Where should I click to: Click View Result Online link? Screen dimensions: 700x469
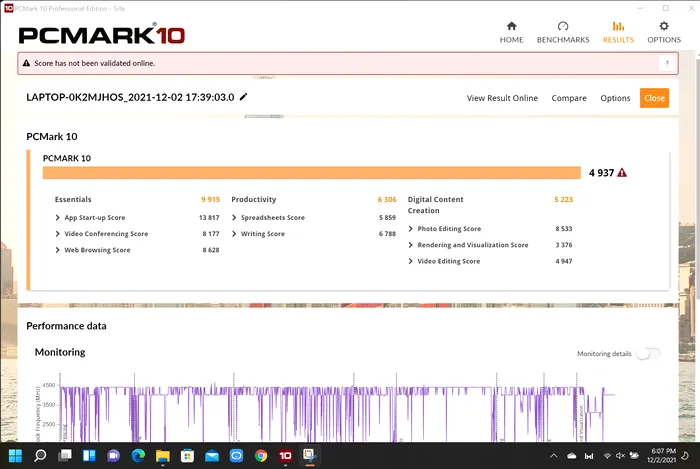(502, 98)
